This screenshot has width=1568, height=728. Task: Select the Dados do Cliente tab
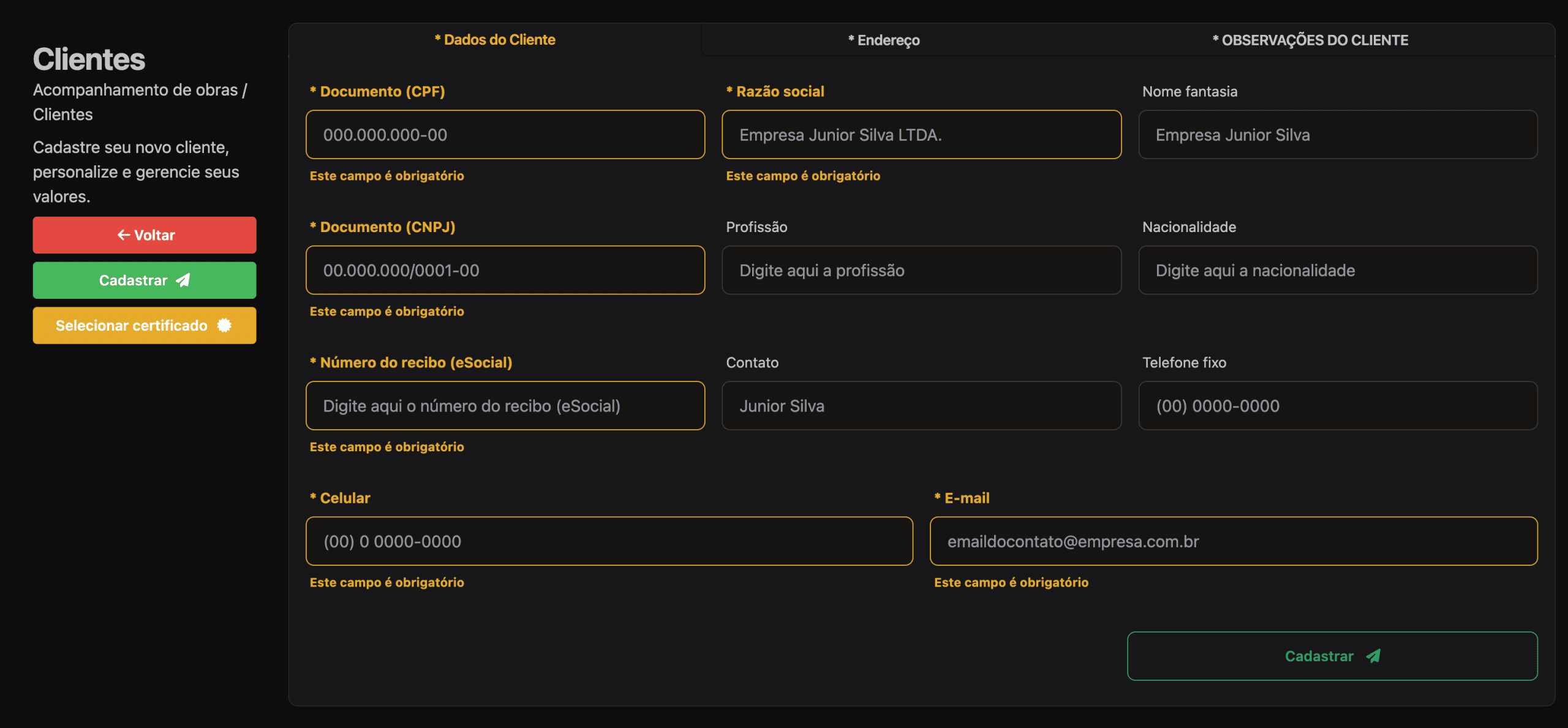point(494,40)
